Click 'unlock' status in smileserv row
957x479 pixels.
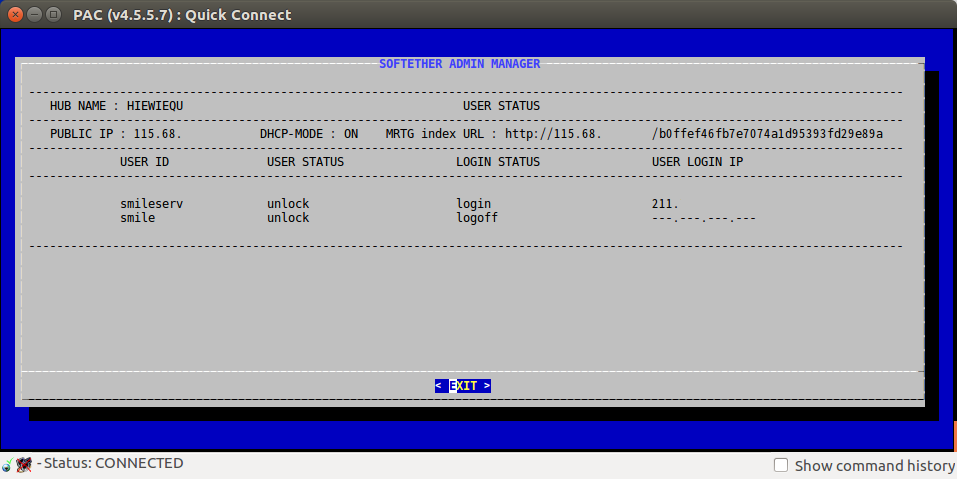[x=288, y=204]
